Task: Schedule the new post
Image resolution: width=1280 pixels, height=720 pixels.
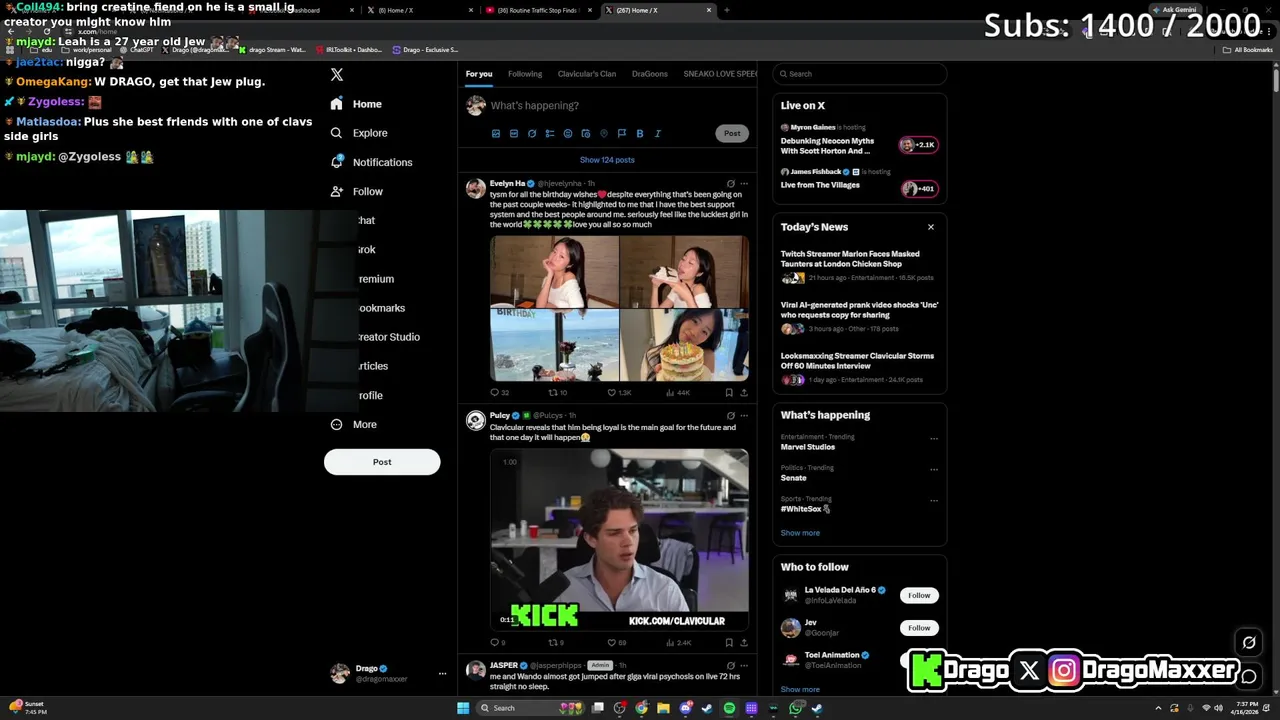Action: point(586,133)
